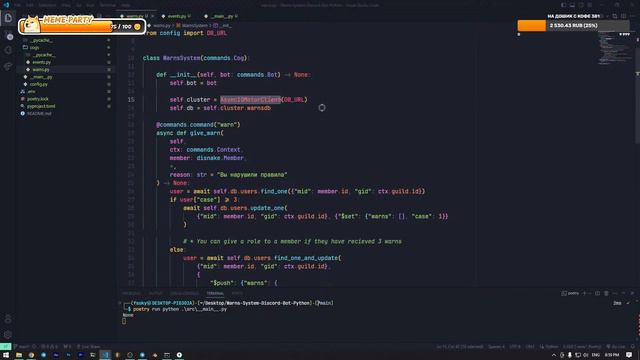Select the DEBUG CONSOLE panel tab

click(x=184, y=293)
